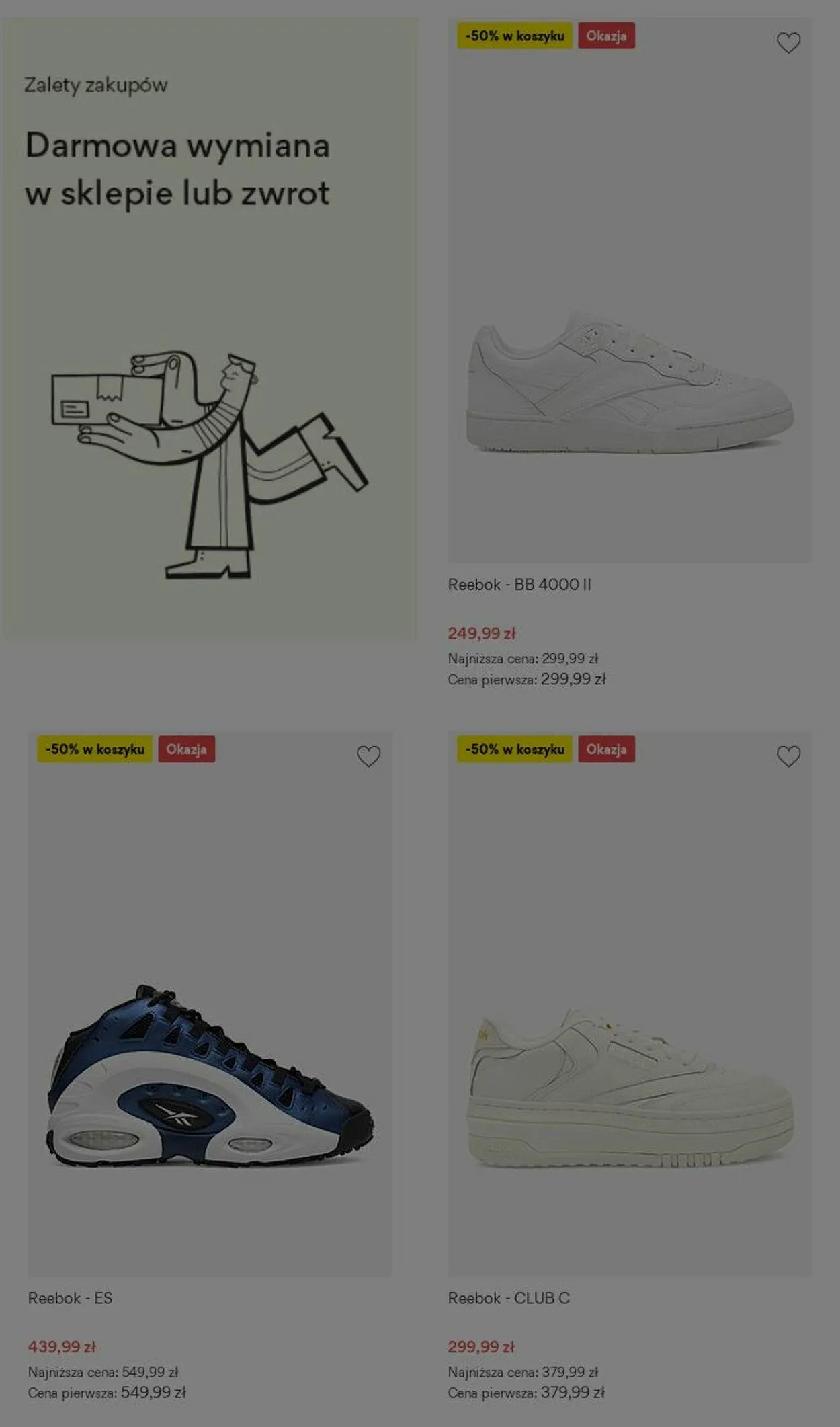Open the Reebok - ES product title
840x1427 pixels.
[70, 1298]
